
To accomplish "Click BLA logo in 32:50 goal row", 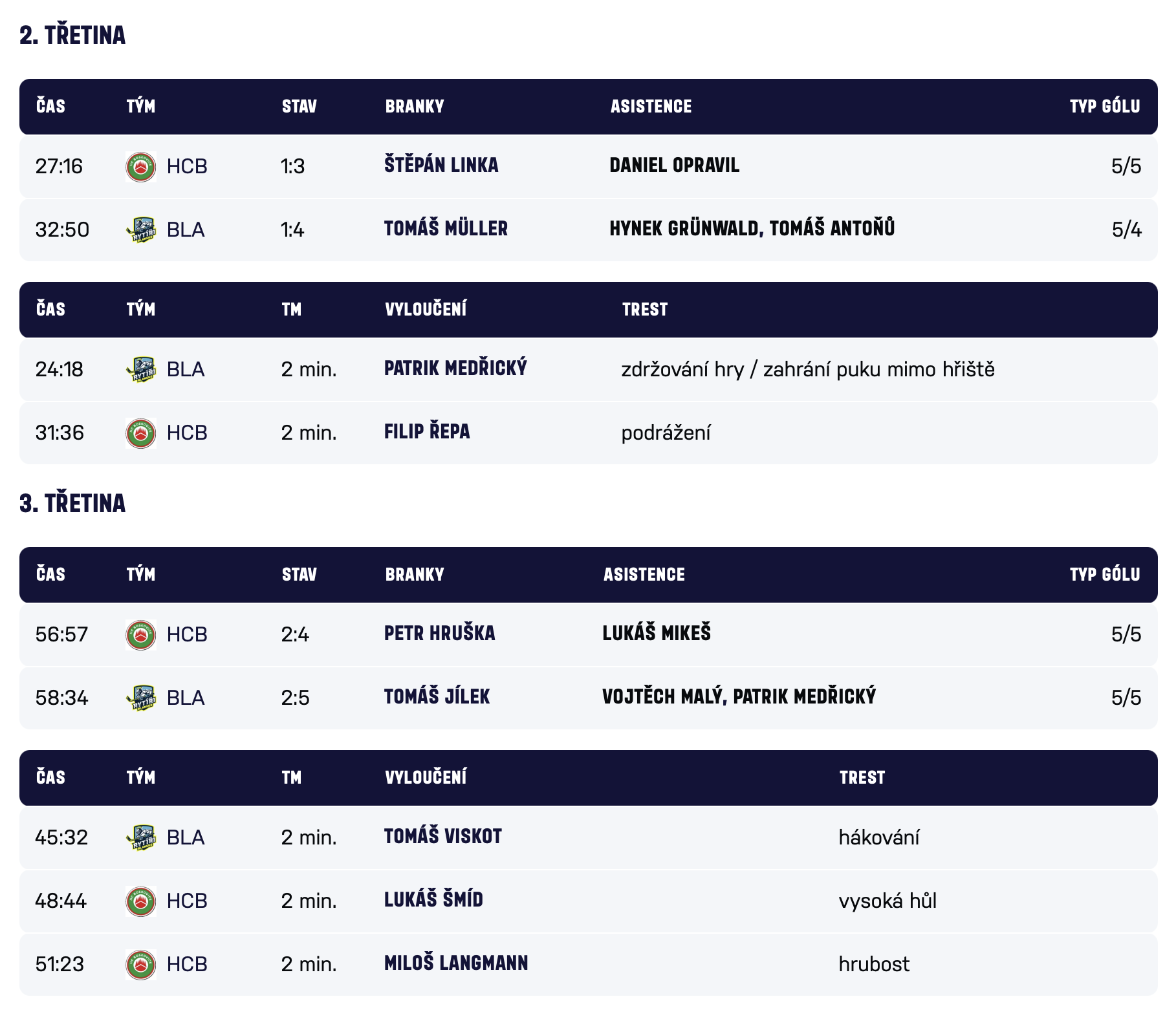I will coord(140,230).
